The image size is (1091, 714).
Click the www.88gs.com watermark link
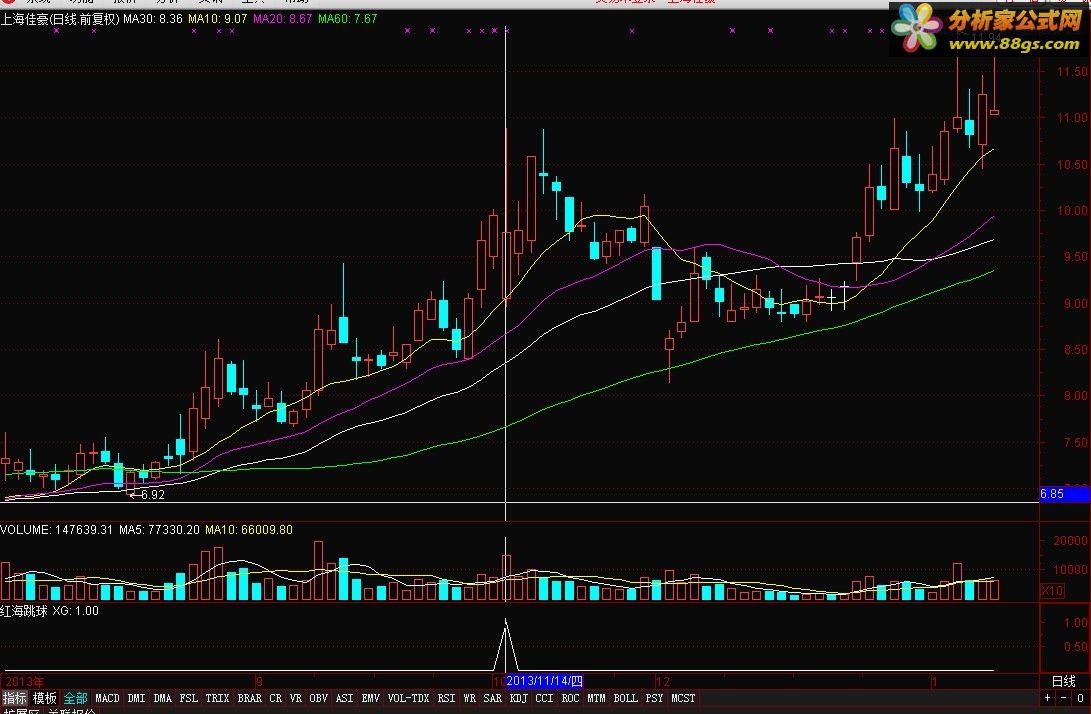[x=1014, y=44]
